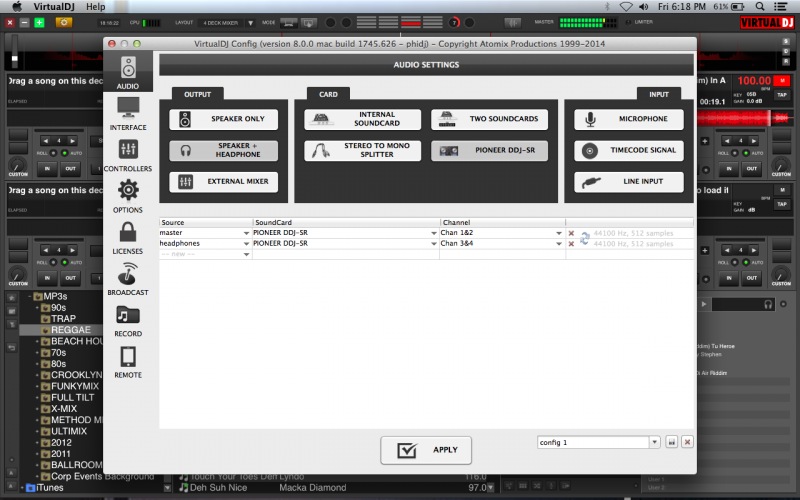Click the refresh soundcards icon
Viewport: 800px width, 500px height.
point(585,238)
